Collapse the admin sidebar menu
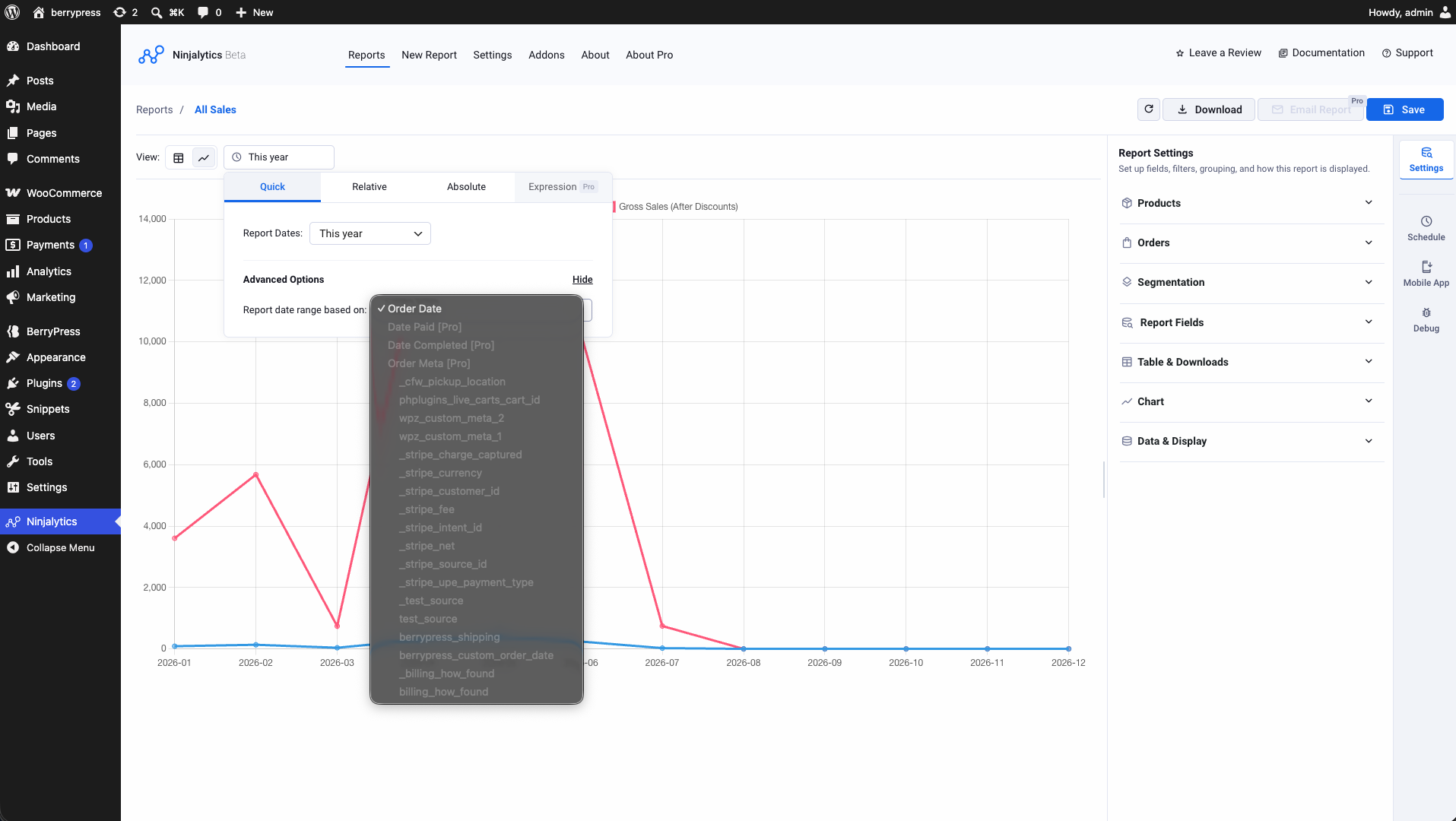Screen dimensions: 1456x821 [61, 547]
